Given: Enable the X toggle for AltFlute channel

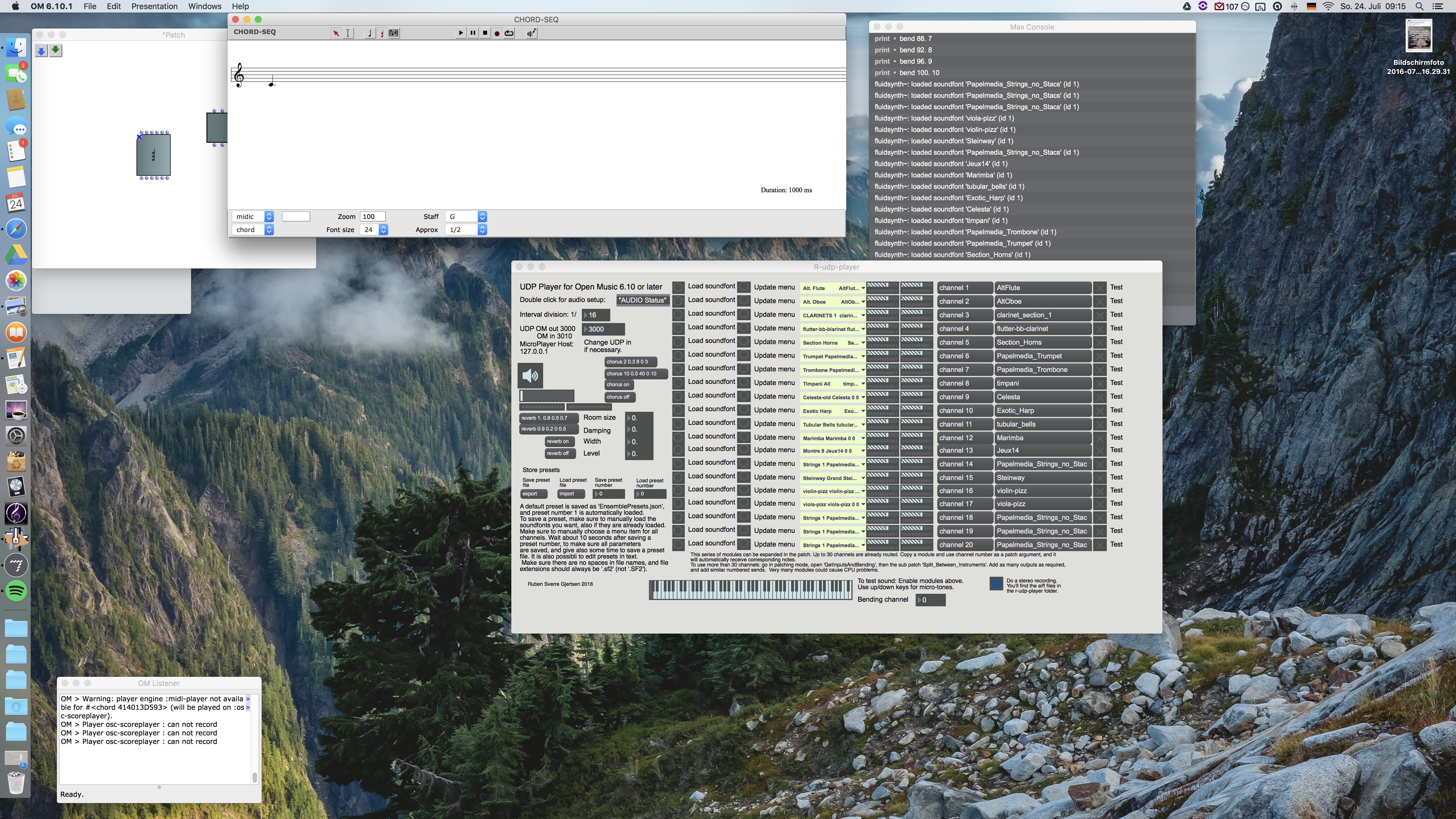Looking at the screenshot, I should pyautogui.click(x=1100, y=288).
